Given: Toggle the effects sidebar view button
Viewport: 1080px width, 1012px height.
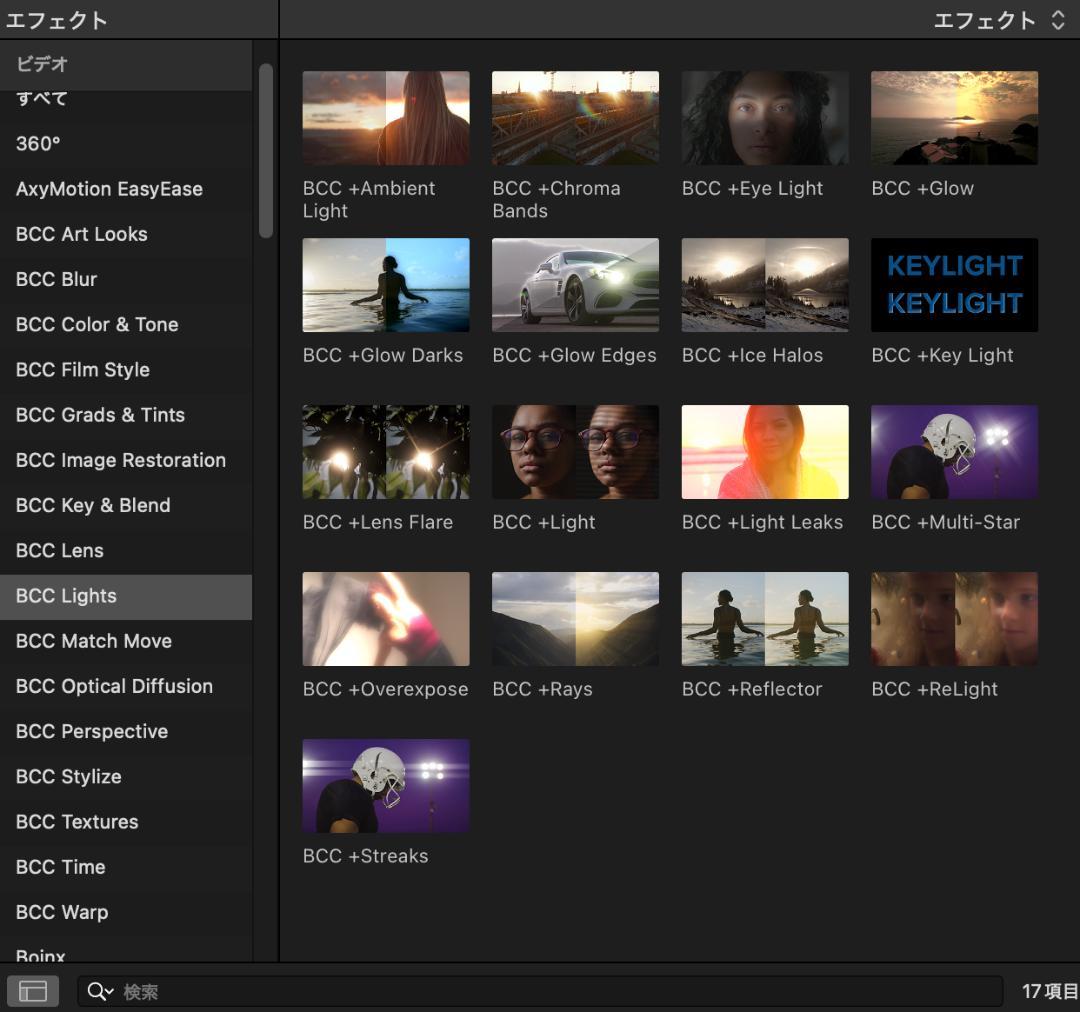Looking at the screenshot, I should 33,991.
